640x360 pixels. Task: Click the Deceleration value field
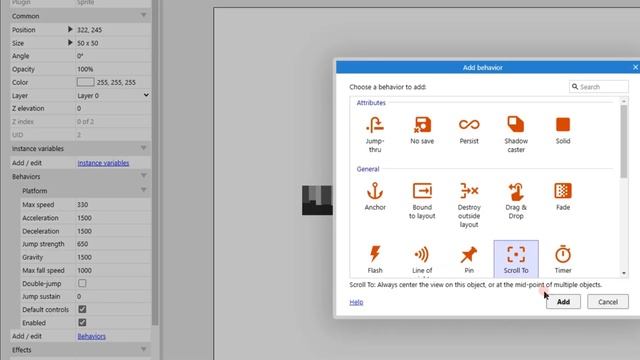click(x=113, y=231)
